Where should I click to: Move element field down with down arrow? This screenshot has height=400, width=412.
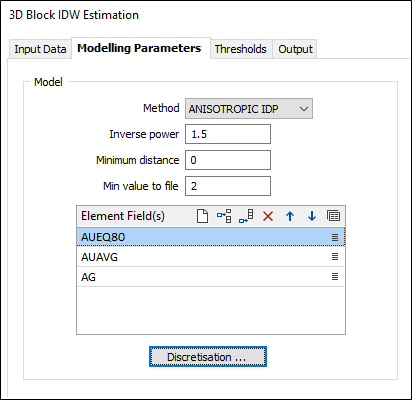pyautogui.click(x=312, y=216)
